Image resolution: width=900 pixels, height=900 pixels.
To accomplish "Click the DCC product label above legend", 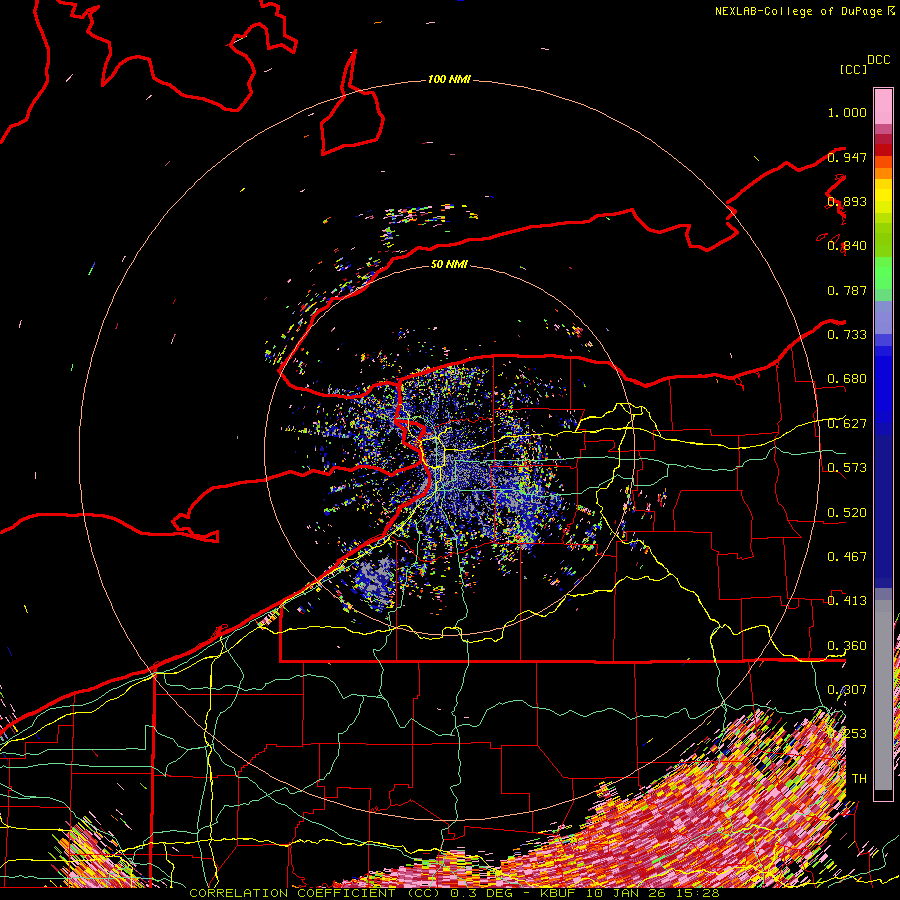I will click(878, 60).
